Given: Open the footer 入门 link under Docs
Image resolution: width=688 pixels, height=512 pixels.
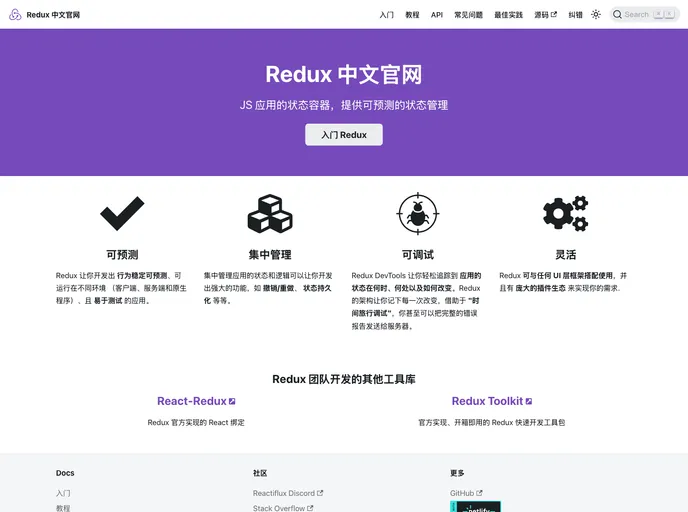Looking at the screenshot, I should pos(63,493).
